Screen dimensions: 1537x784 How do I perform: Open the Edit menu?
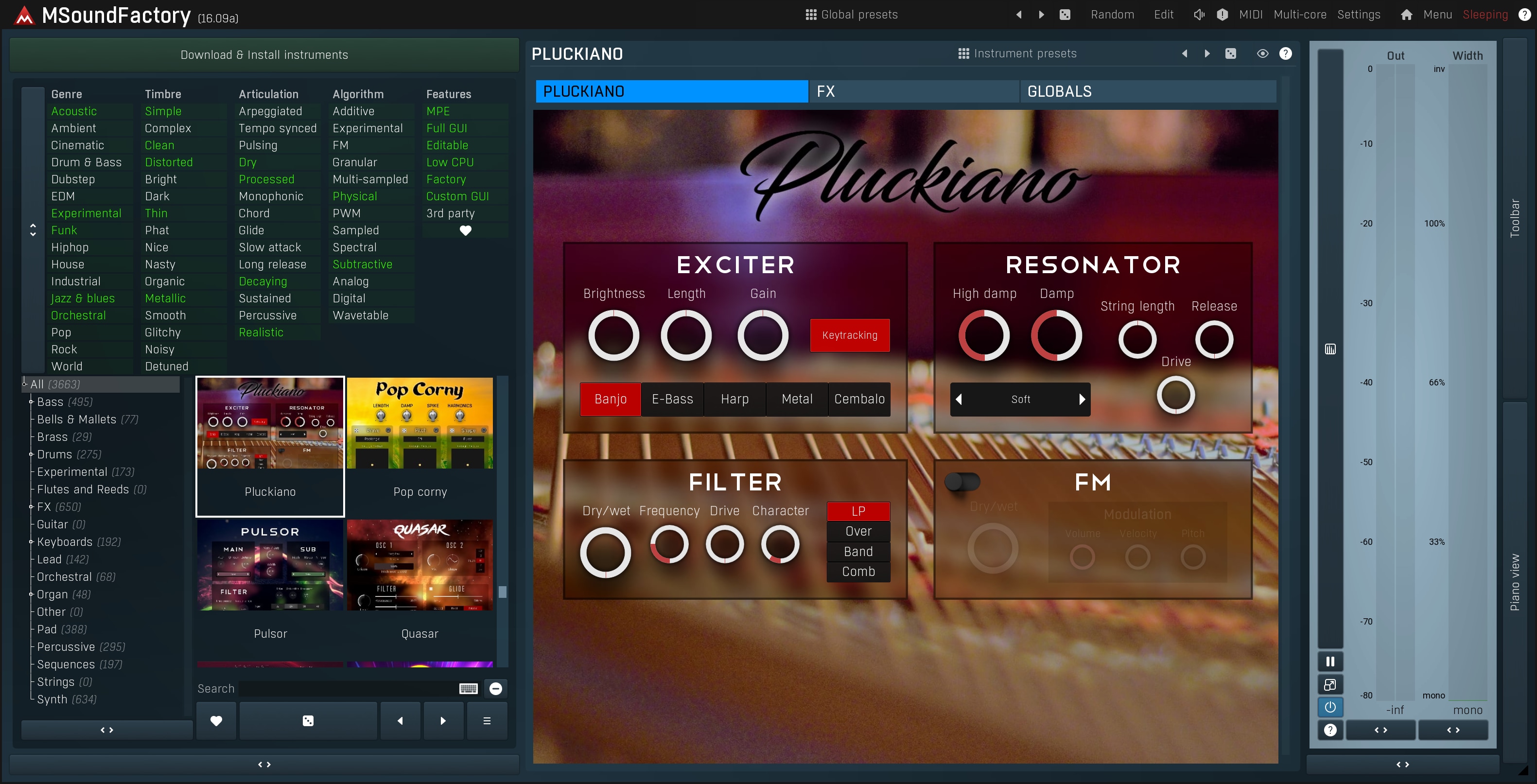click(1164, 14)
